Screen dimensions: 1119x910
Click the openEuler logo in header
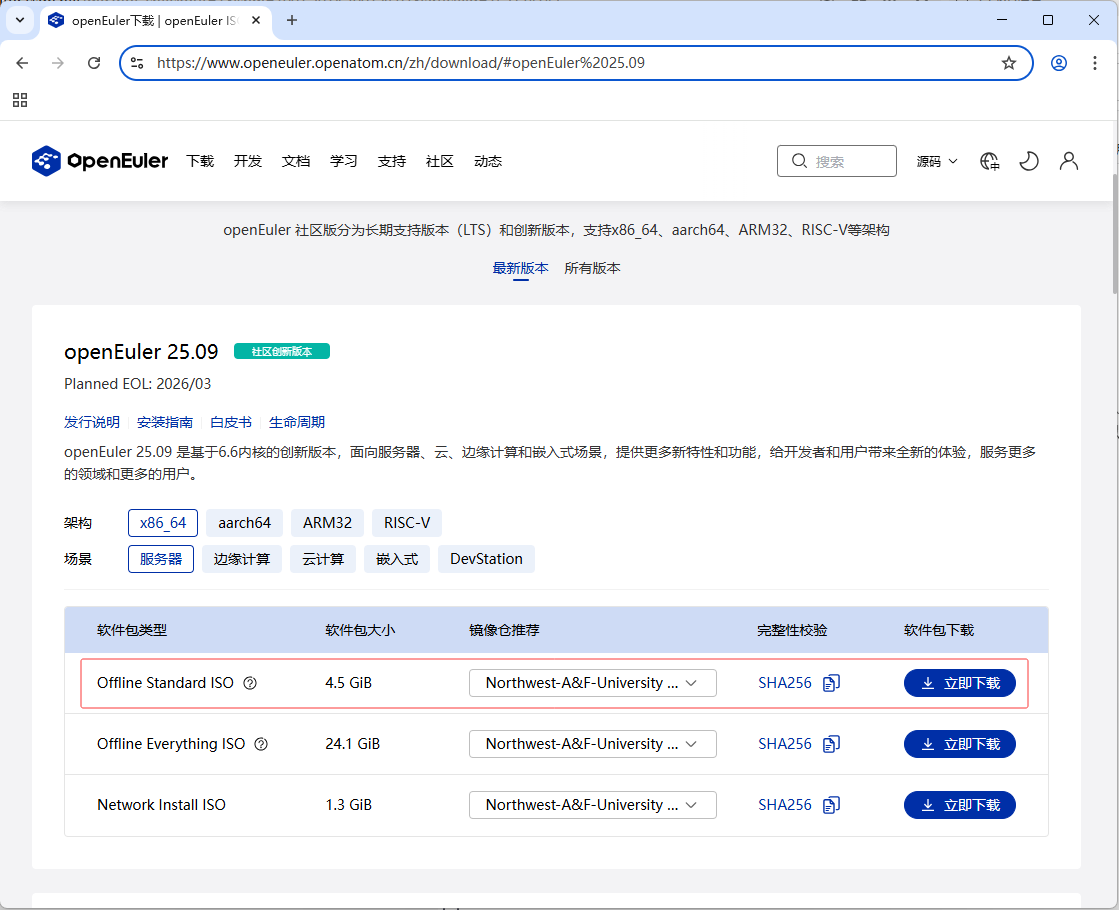point(100,161)
